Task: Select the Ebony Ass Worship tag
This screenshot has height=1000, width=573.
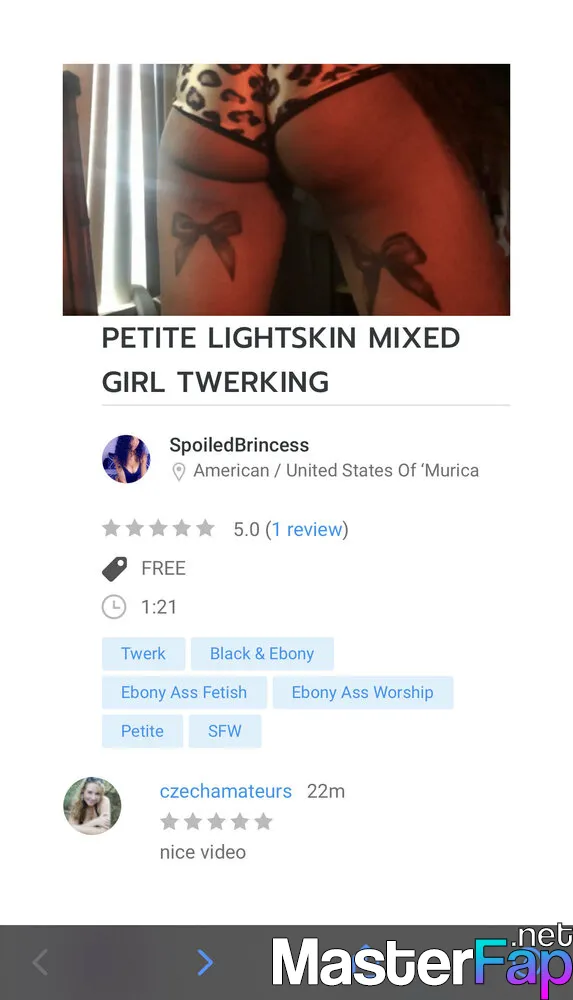Action: [x=362, y=693]
